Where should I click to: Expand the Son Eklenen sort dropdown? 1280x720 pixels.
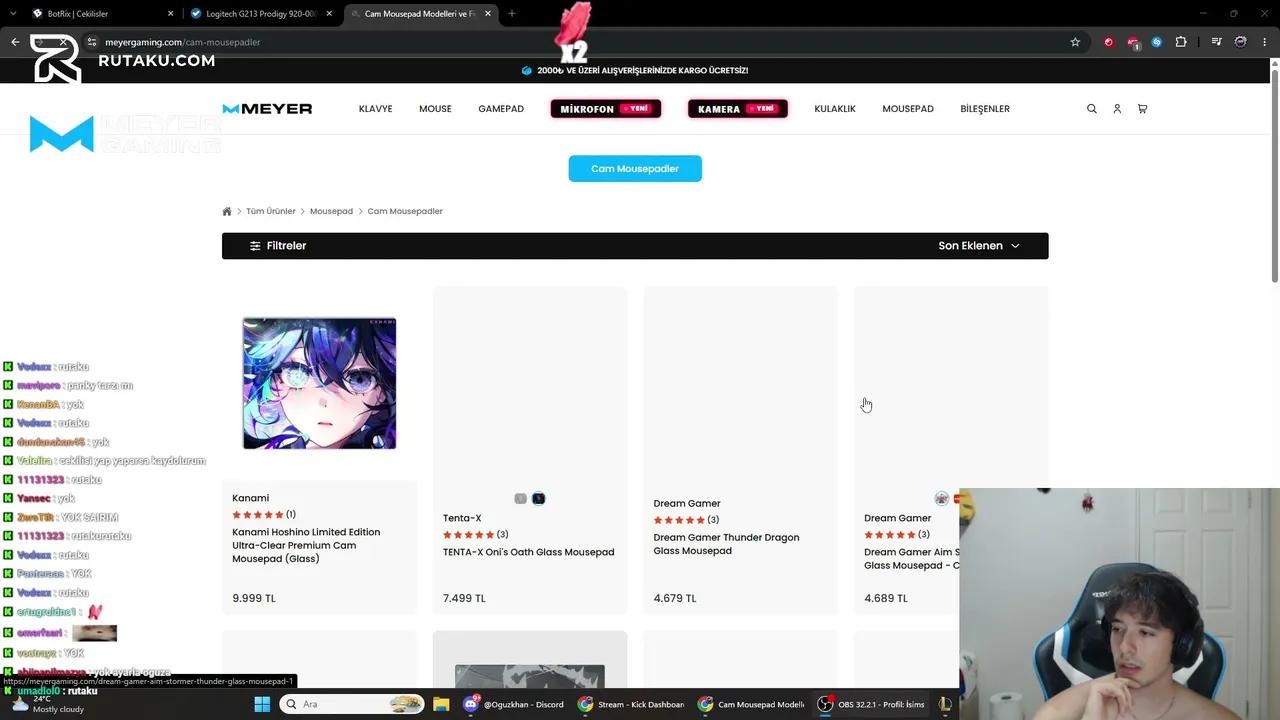tap(979, 246)
